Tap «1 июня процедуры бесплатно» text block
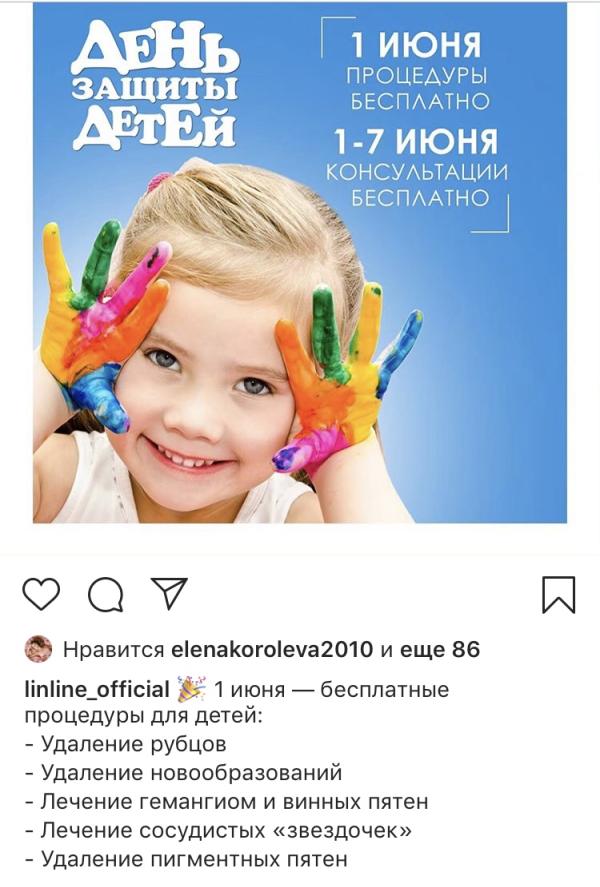This screenshot has width=600, height=887. 417,70
